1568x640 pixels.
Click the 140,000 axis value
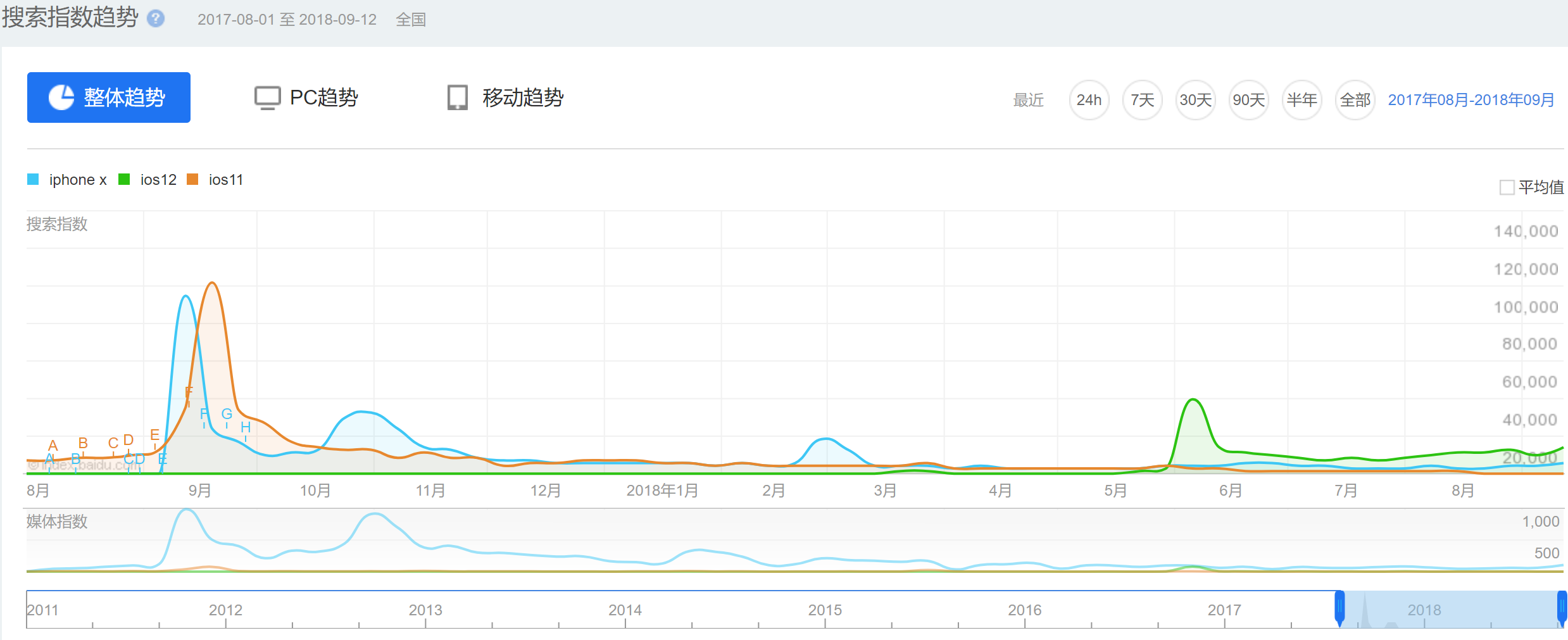(x=1526, y=232)
